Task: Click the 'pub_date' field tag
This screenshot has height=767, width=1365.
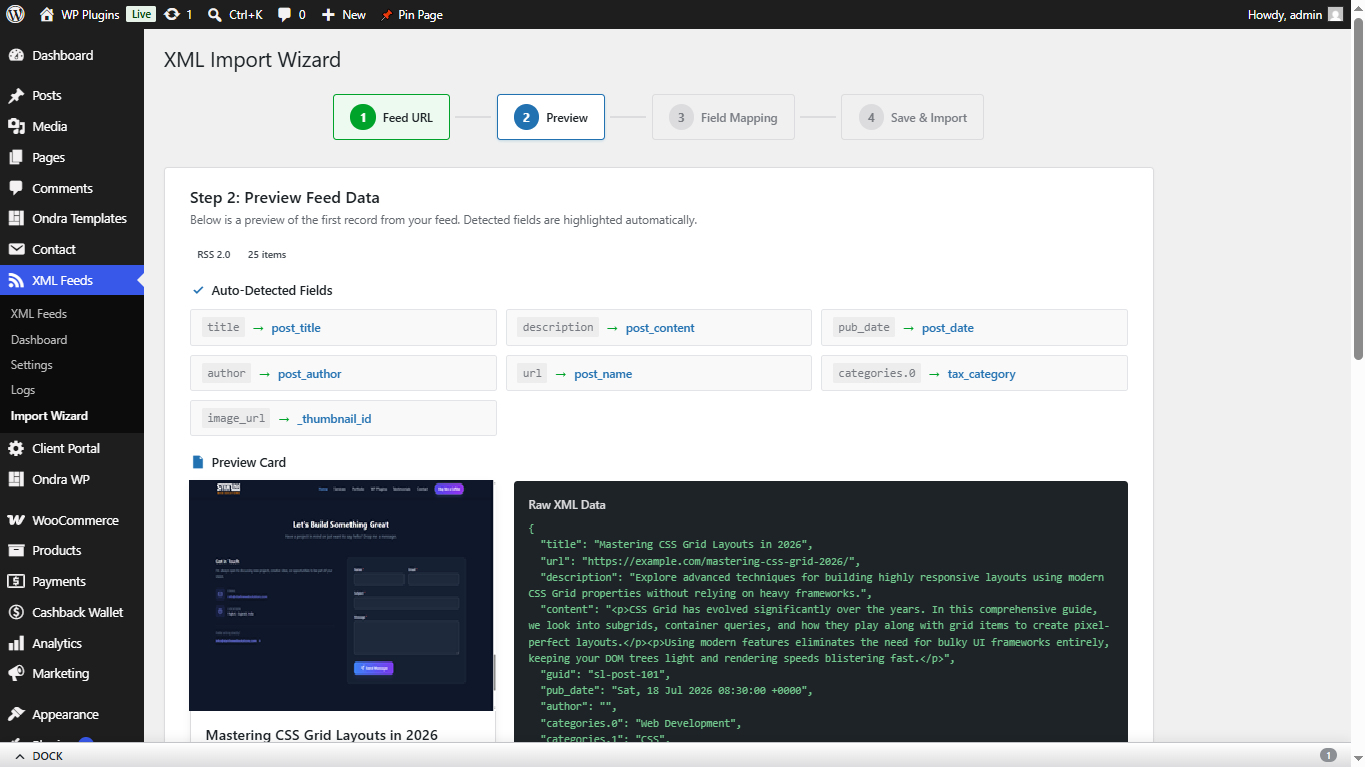Action: pyautogui.click(x=864, y=327)
